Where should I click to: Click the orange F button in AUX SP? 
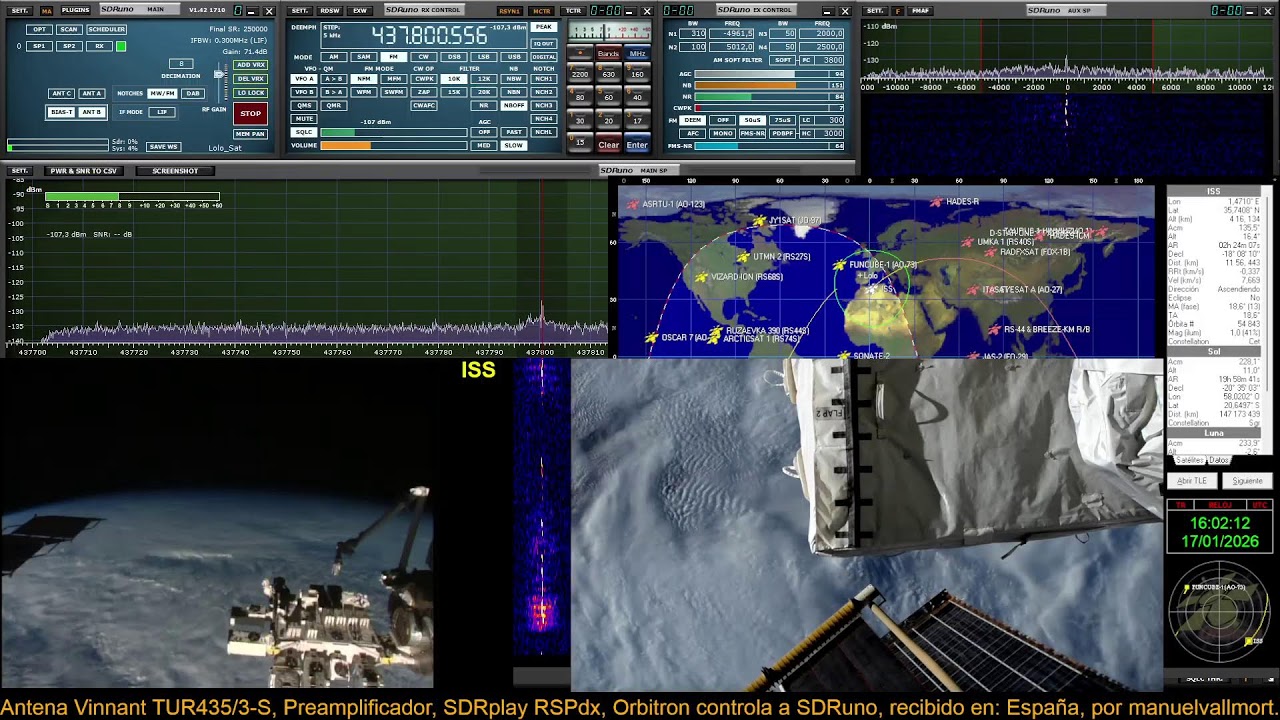[897, 10]
